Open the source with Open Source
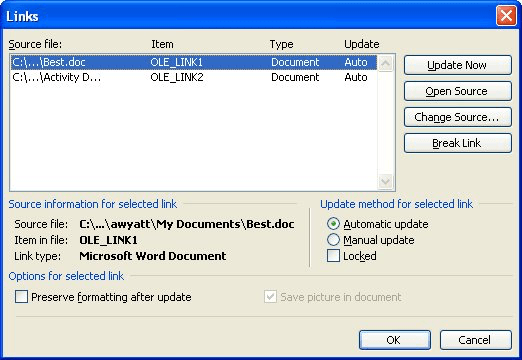Image resolution: width=522 pixels, height=360 pixels. click(458, 91)
